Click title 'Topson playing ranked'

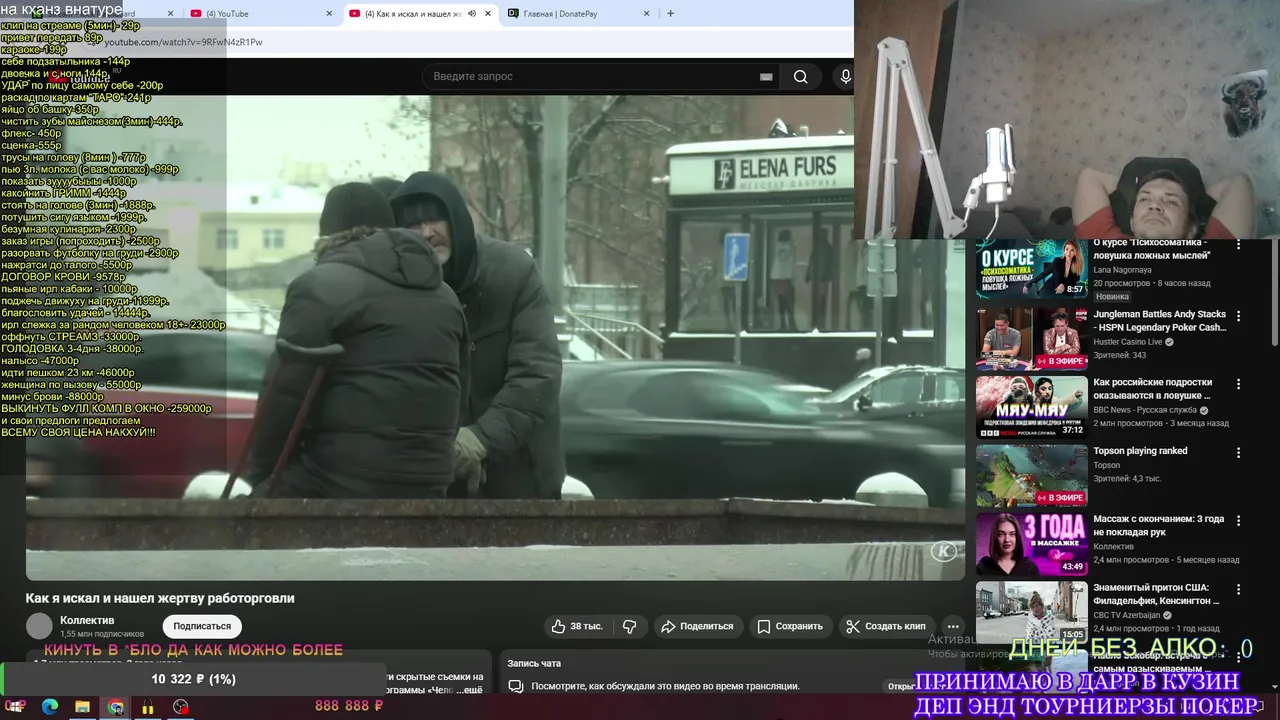point(1140,451)
